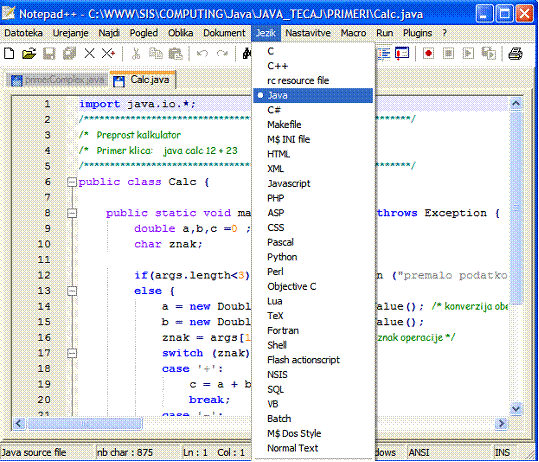Click the Playback macro icon
Viewport: 539px width, 462px height.
tap(468, 54)
